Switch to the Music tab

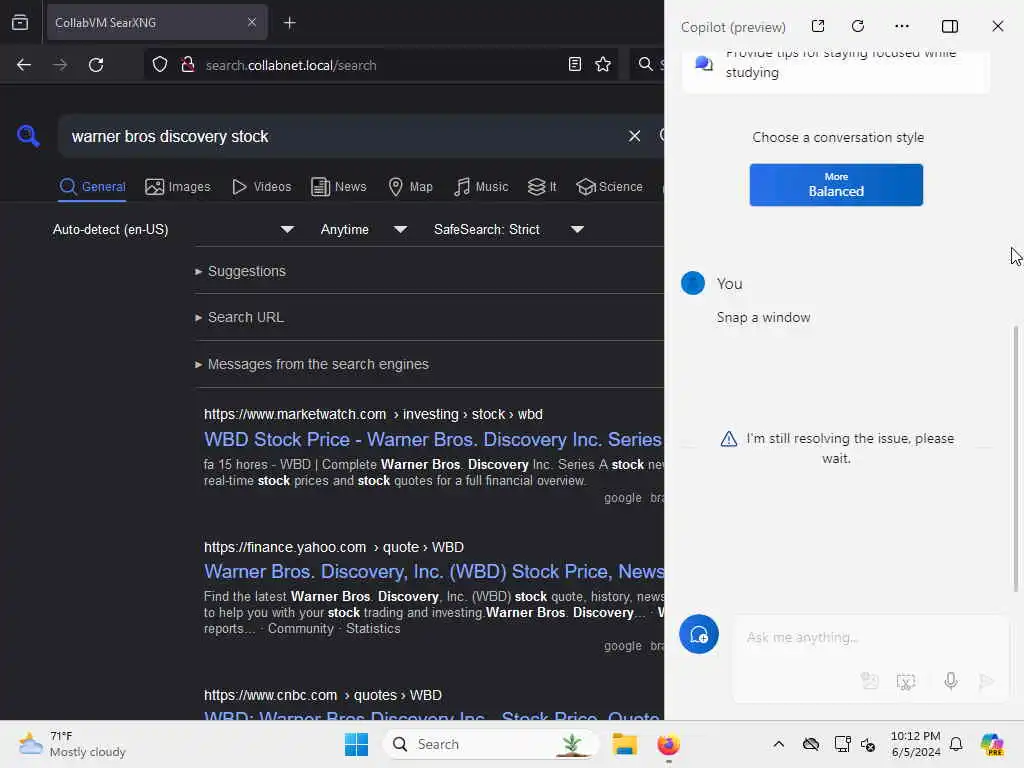481,187
